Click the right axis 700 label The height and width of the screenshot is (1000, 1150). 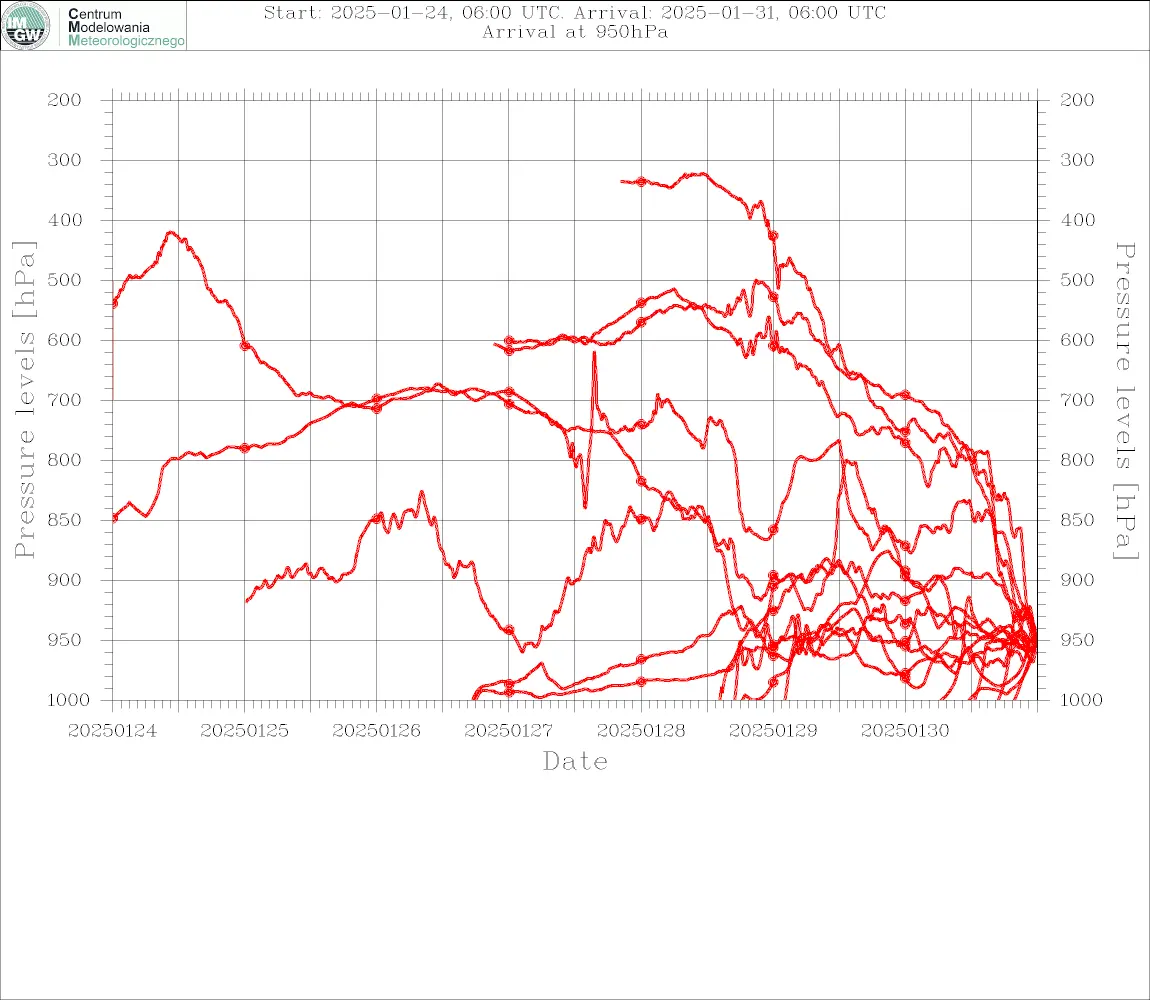(1077, 401)
